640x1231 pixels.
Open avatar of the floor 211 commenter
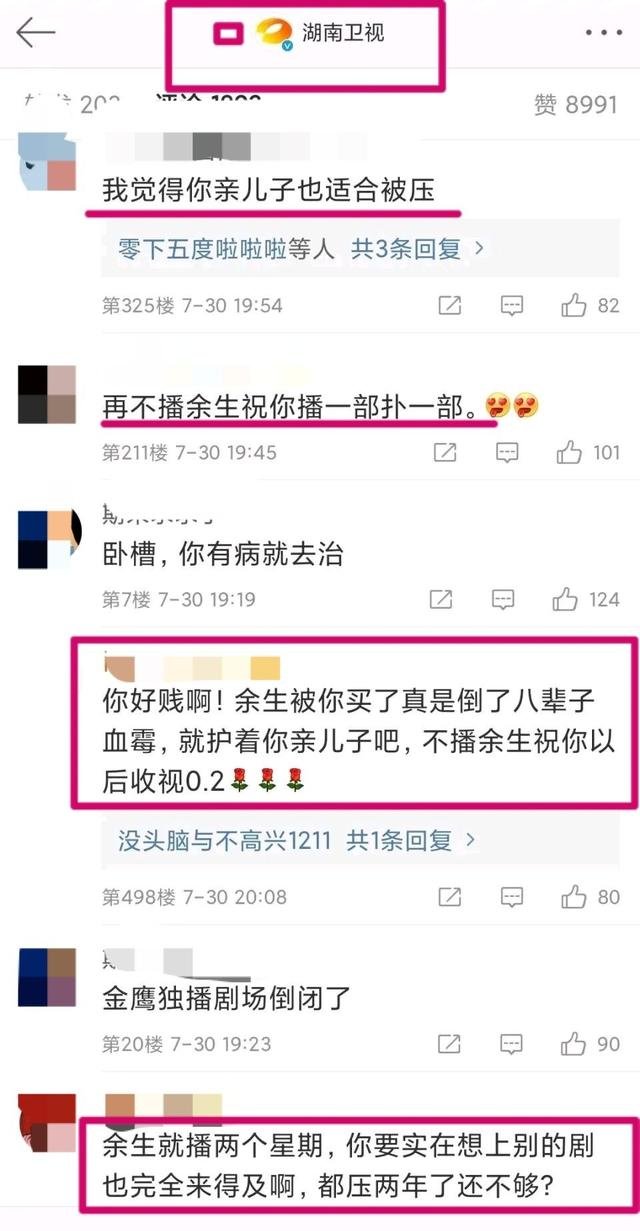(x=47, y=394)
